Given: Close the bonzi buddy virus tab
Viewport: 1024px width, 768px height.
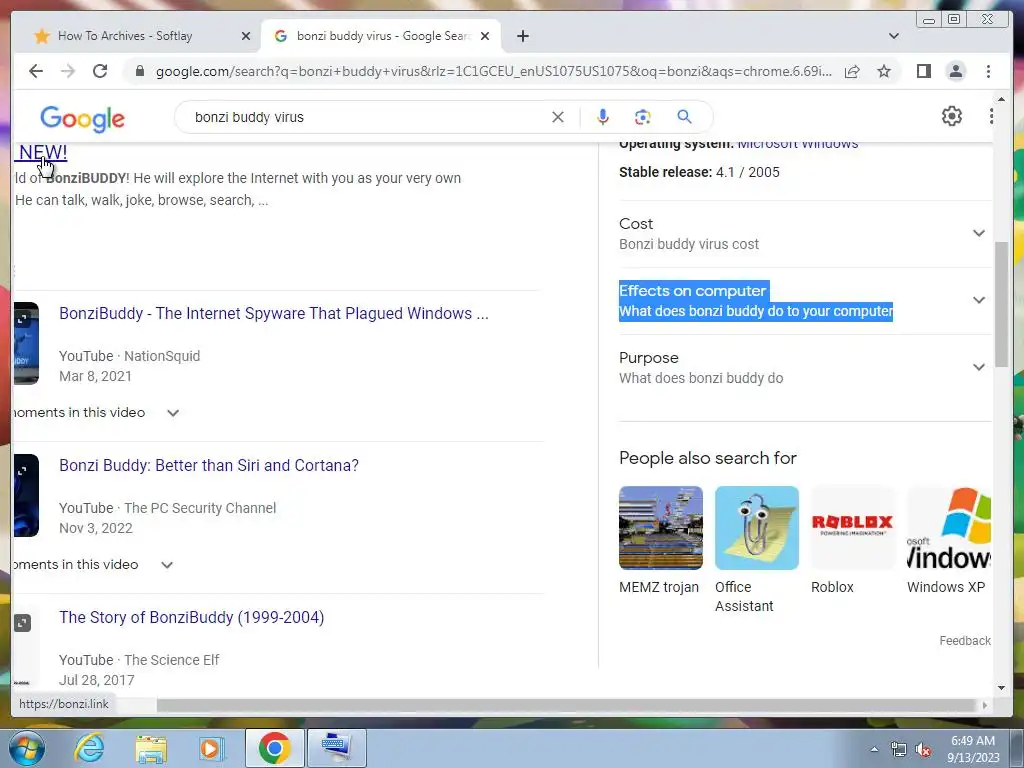Looking at the screenshot, I should coord(485,36).
